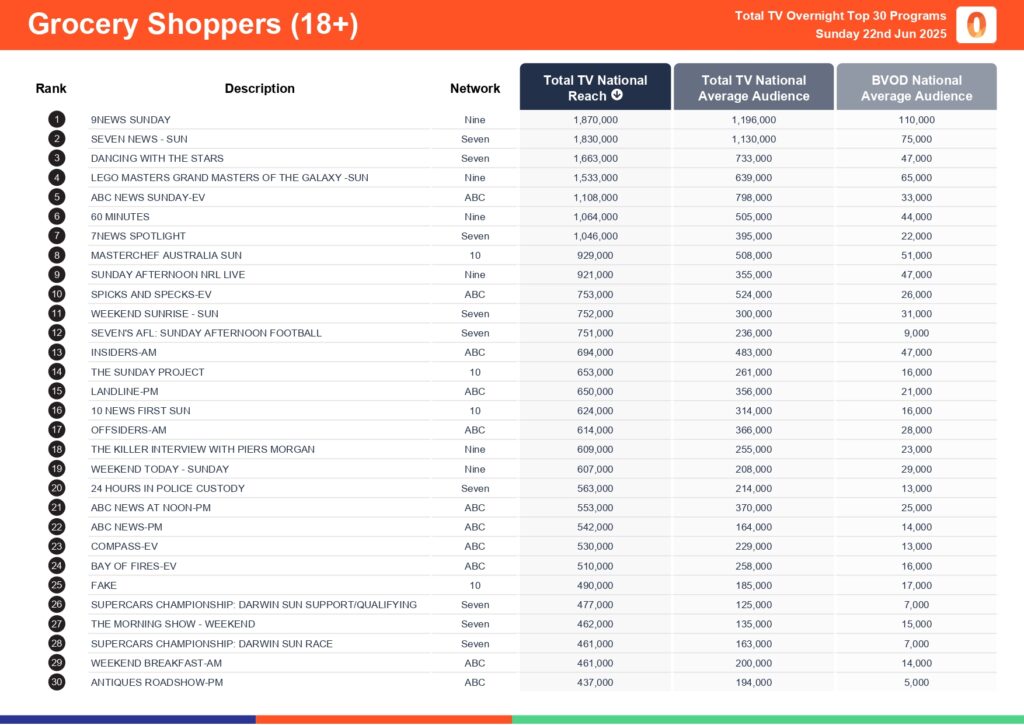Click the Network column heading

(475, 88)
